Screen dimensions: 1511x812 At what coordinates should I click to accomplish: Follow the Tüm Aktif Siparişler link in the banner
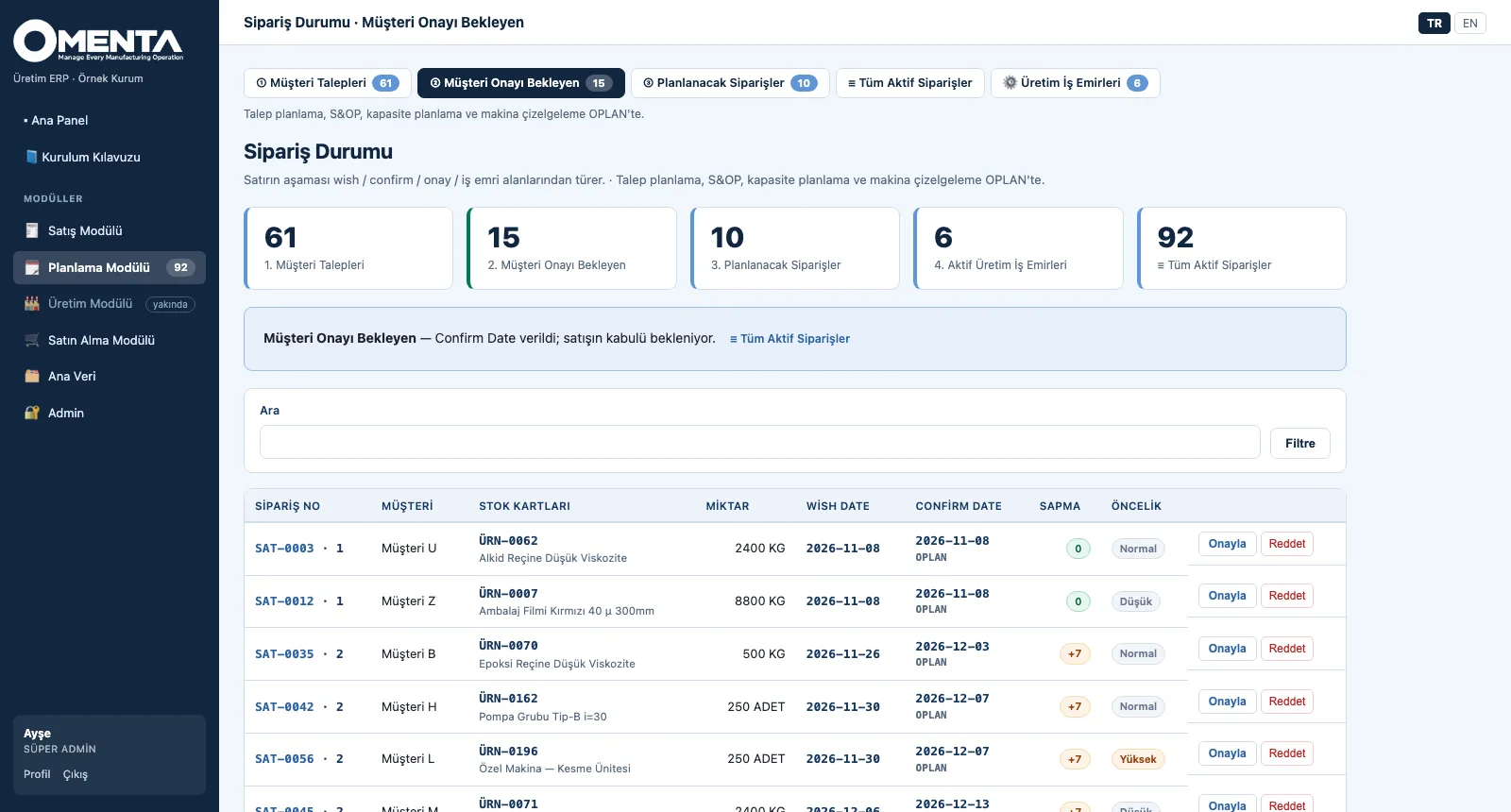pyautogui.click(x=789, y=339)
